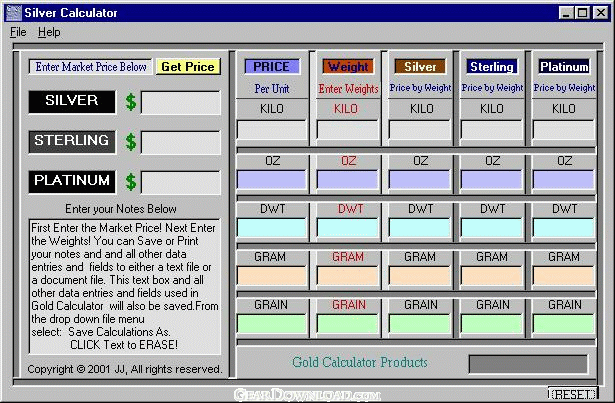The image size is (615, 403).
Task: Click the Platinum column header
Action: click(x=564, y=66)
